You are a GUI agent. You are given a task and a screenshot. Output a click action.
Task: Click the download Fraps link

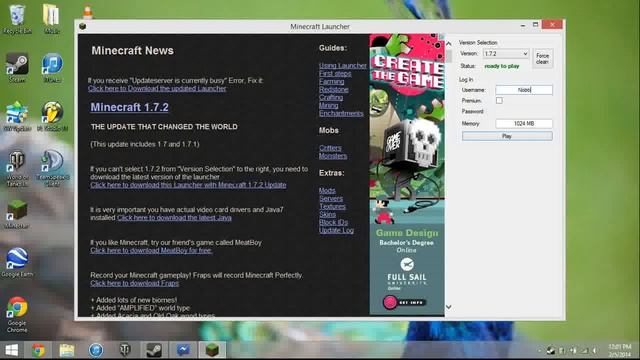pyautogui.click(x=134, y=283)
